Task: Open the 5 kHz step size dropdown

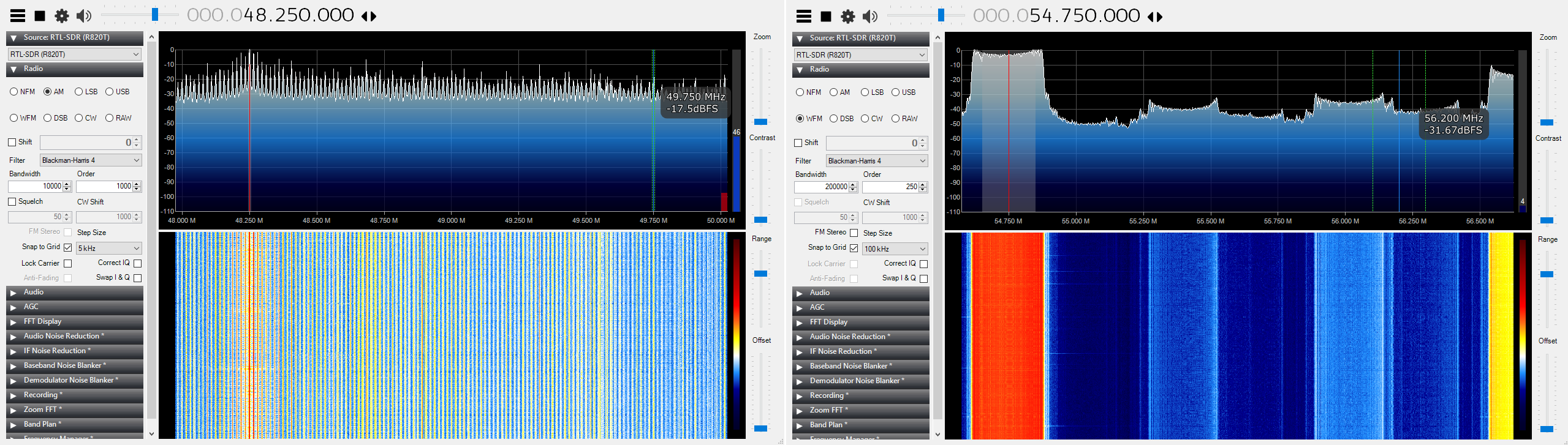Action: coord(108,248)
